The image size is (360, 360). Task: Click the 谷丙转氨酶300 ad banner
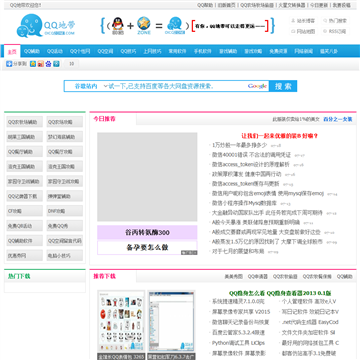pos(147,232)
